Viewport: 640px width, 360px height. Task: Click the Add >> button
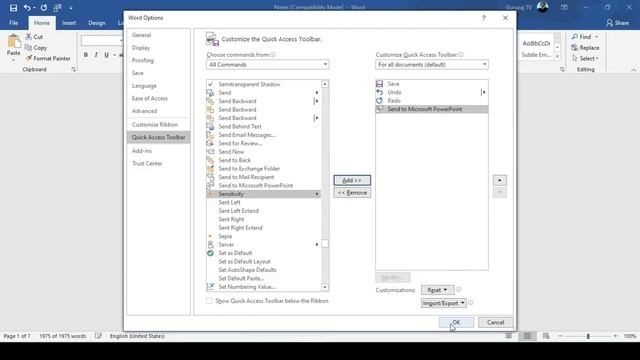tap(352, 180)
